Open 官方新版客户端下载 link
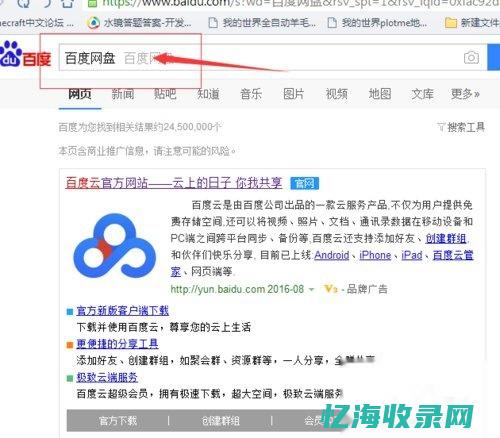 coord(123,311)
